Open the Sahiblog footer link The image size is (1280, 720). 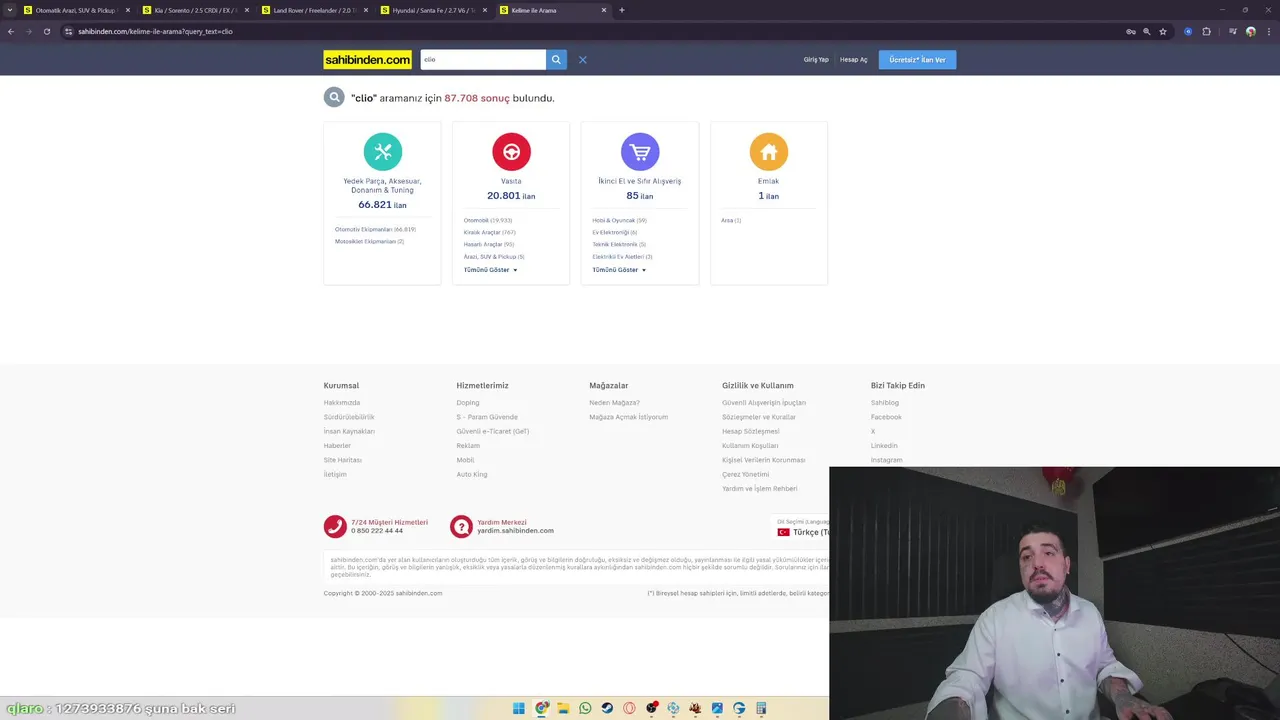(885, 403)
